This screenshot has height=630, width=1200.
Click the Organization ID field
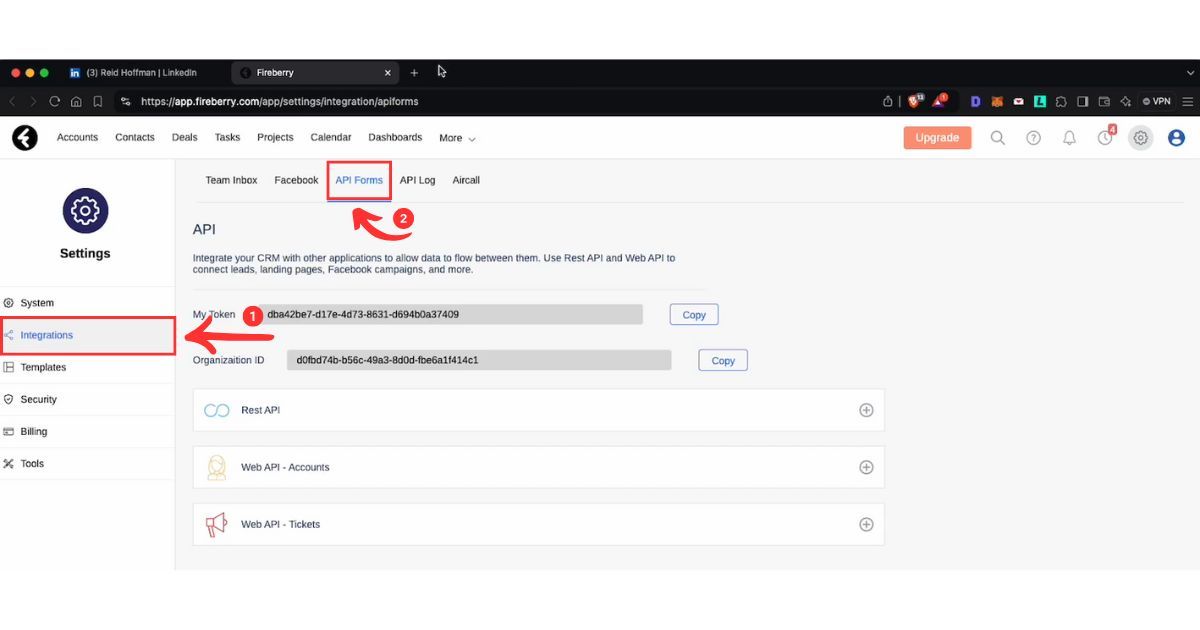[479, 360]
